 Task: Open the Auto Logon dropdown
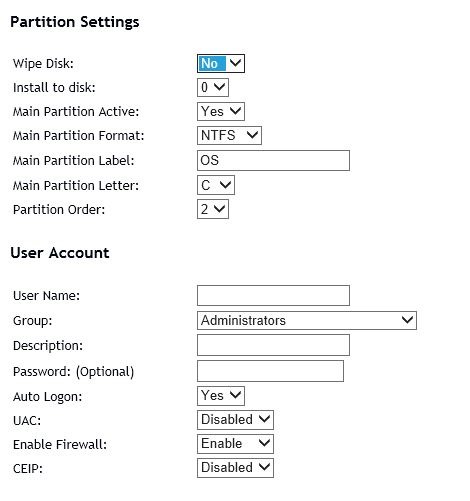(221, 396)
